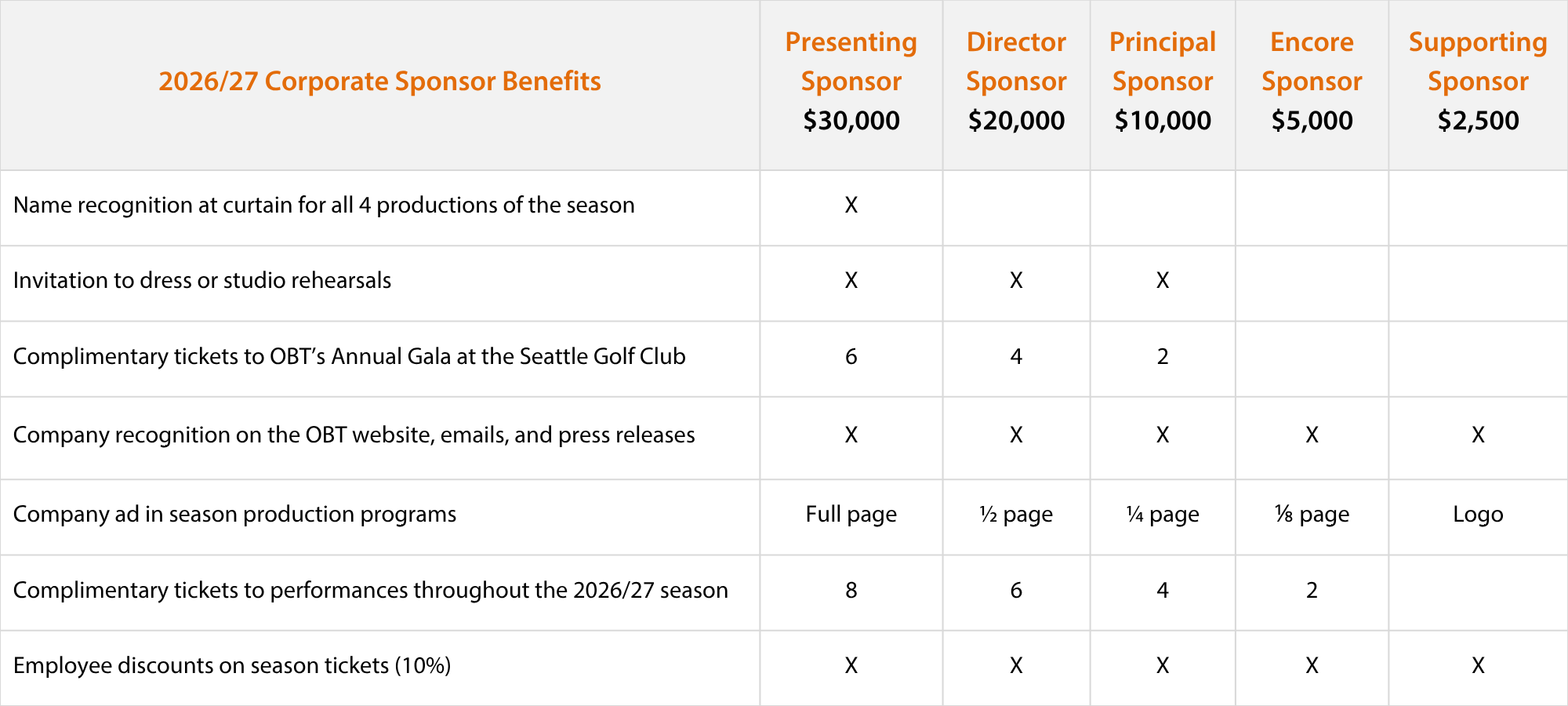Click the Supporting Sponsor $2,500 header
1568x706 pixels.
click(x=1478, y=81)
